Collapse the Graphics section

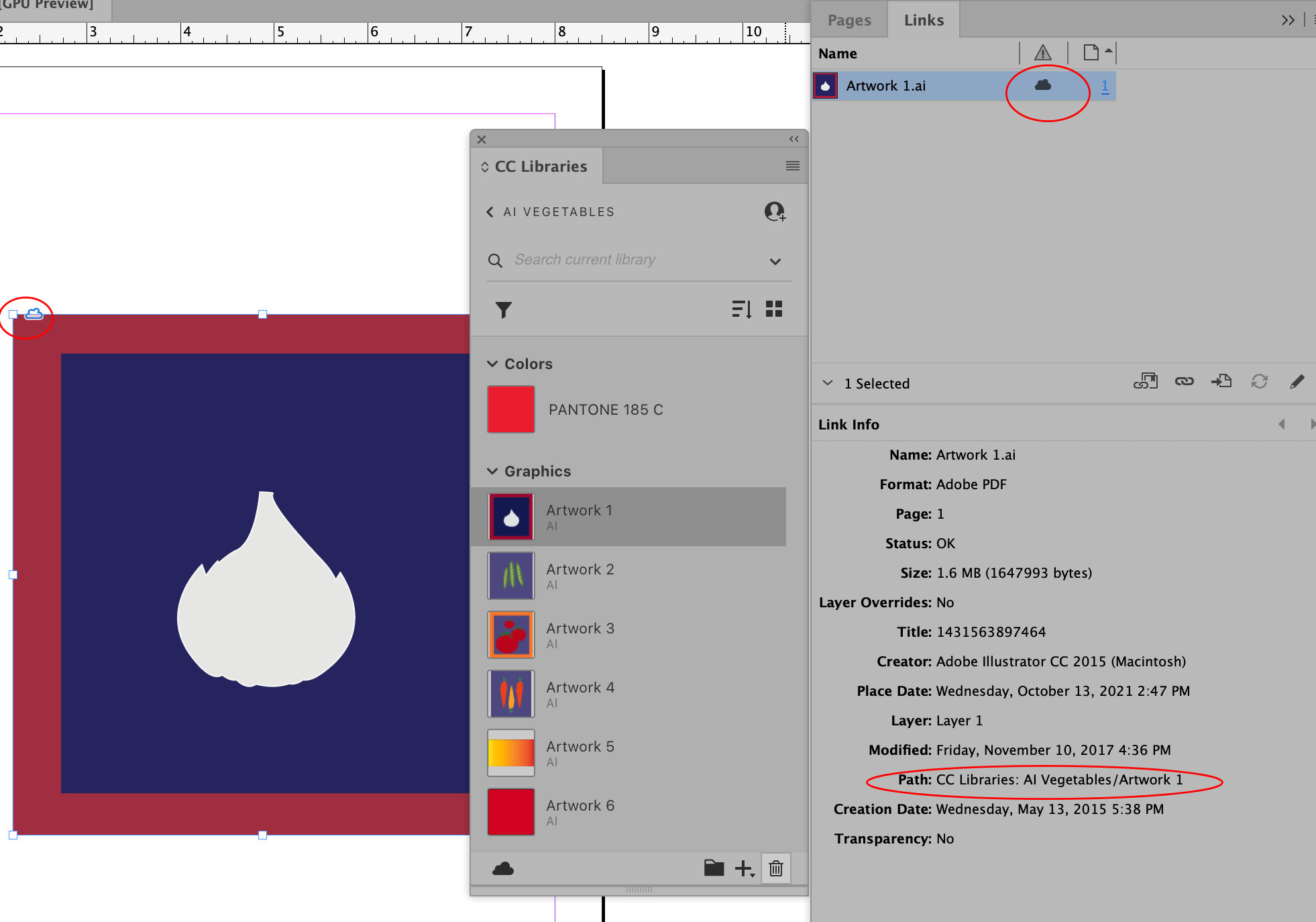point(493,471)
